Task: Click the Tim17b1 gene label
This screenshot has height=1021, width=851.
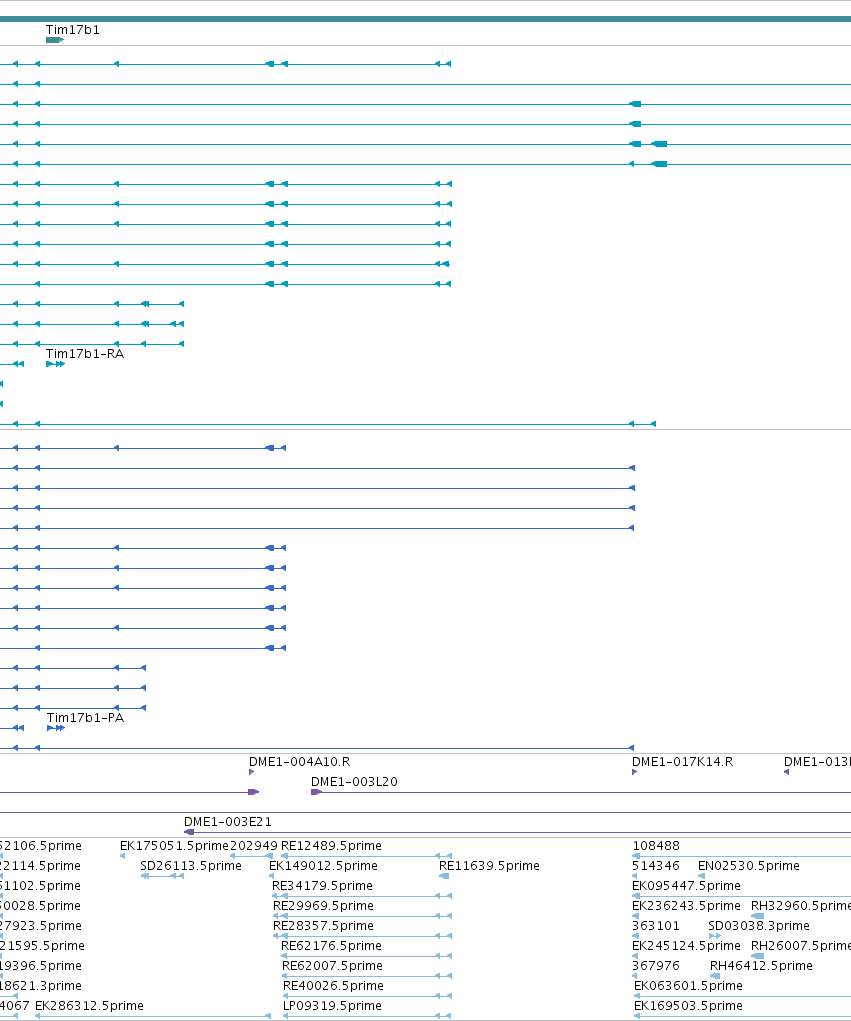Action: [x=72, y=30]
